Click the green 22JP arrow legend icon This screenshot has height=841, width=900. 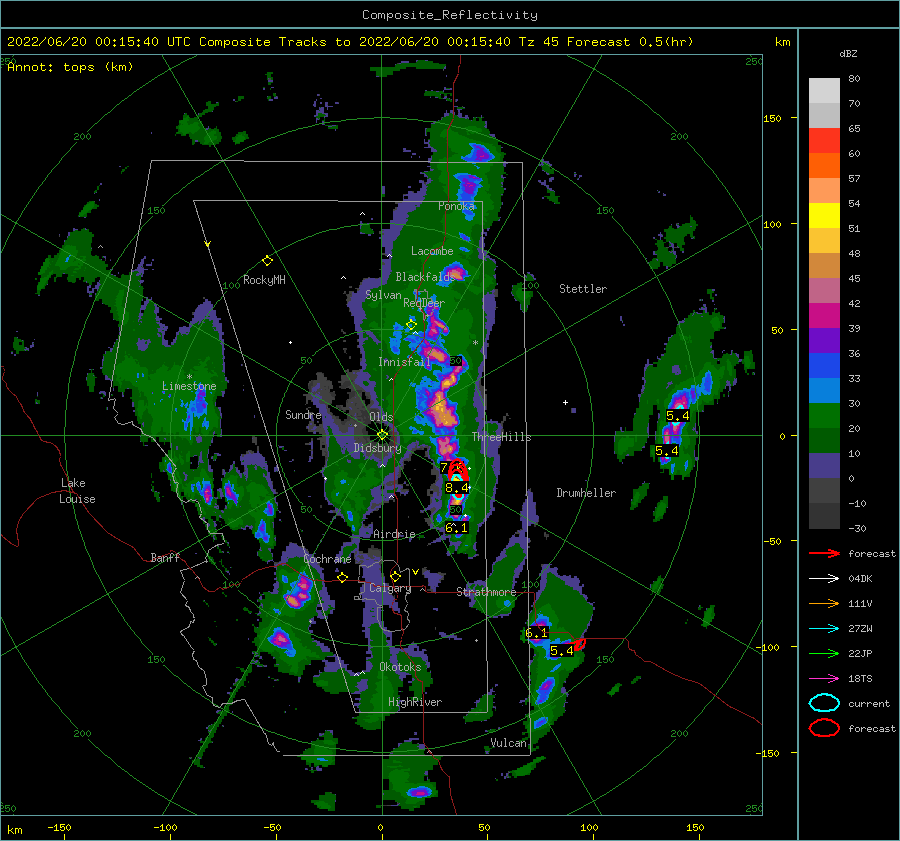point(824,653)
